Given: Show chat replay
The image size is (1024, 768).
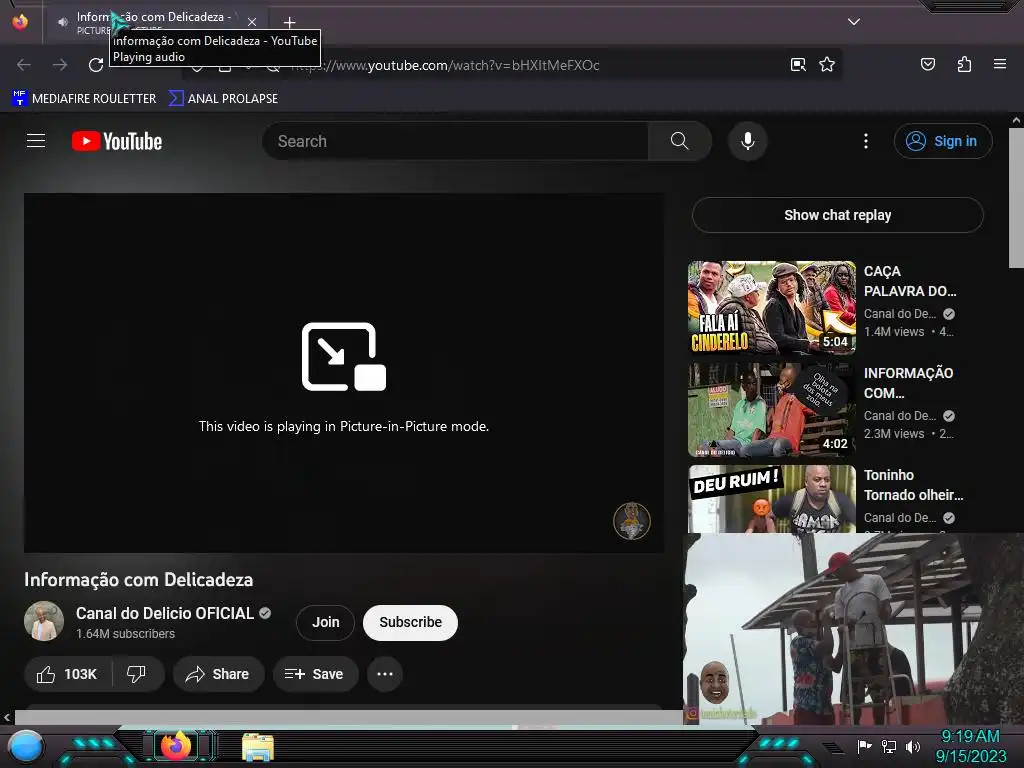Looking at the screenshot, I should click(x=837, y=215).
